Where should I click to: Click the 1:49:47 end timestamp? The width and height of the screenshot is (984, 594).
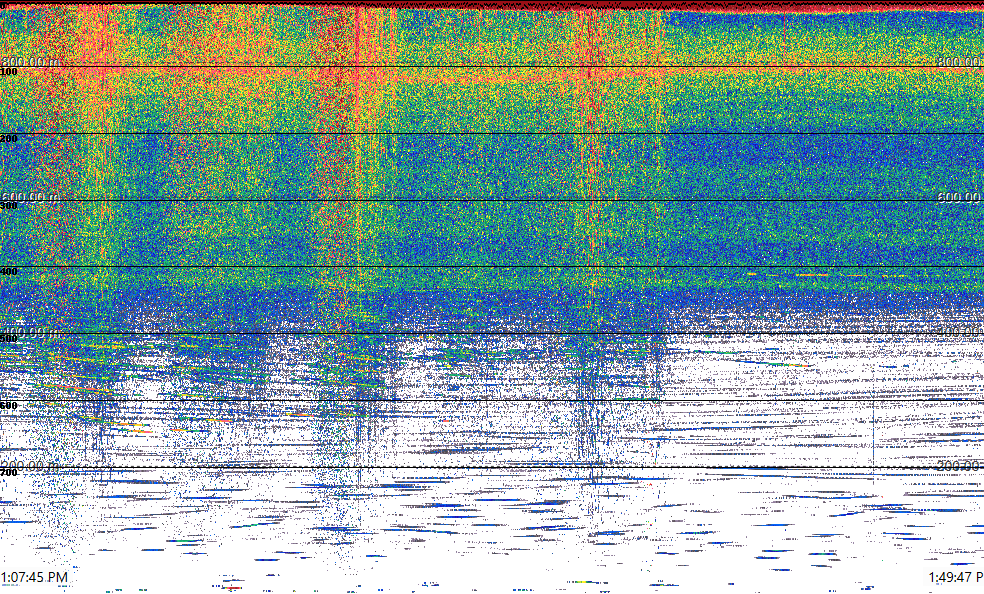tap(956, 577)
